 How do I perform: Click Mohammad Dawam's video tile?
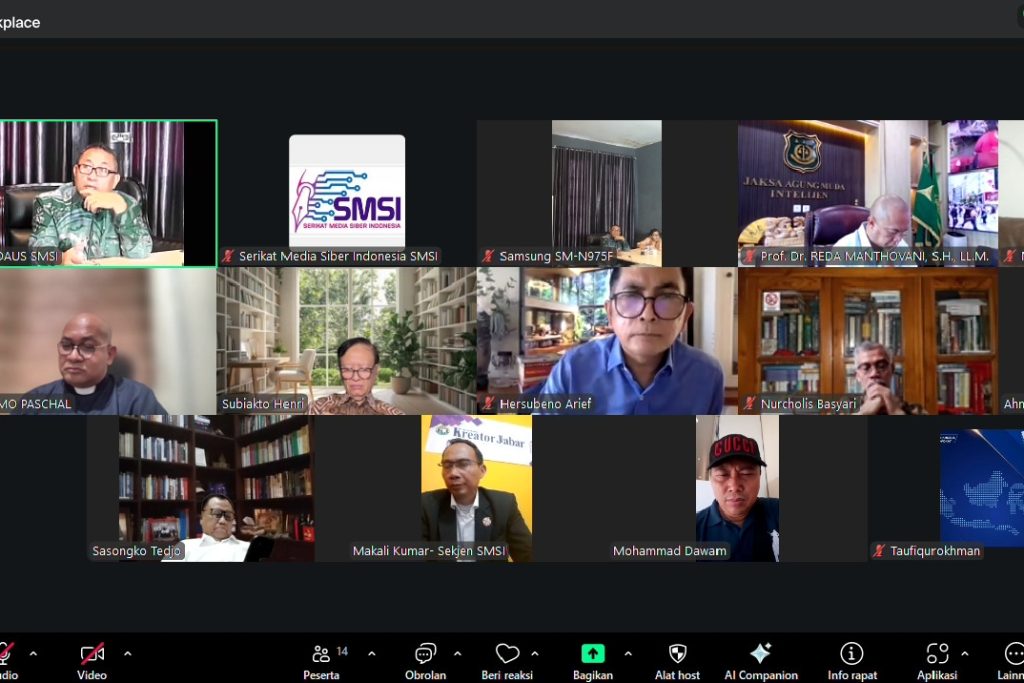pos(737,488)
